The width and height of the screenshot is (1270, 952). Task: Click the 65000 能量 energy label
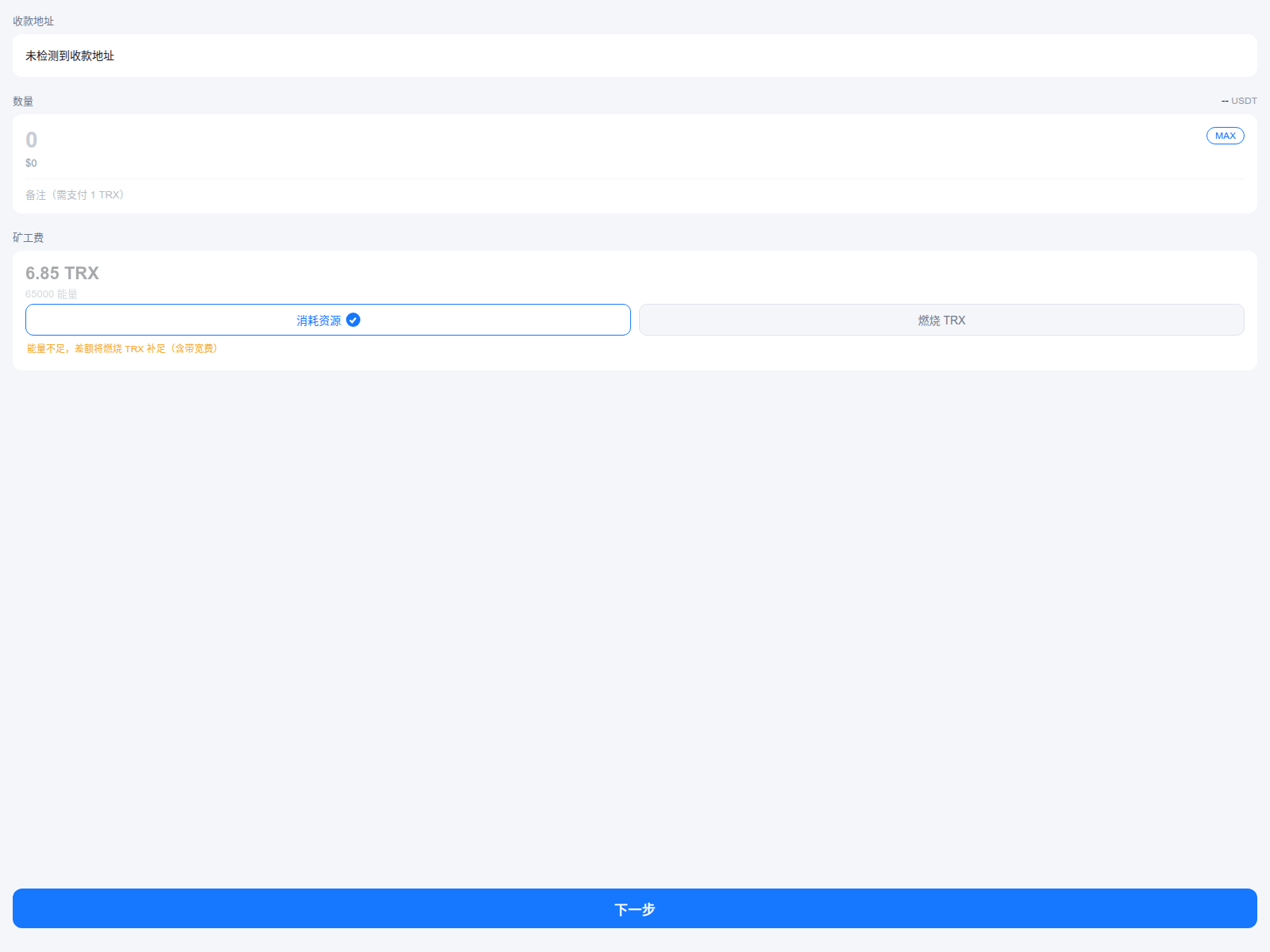coord(52,294)
